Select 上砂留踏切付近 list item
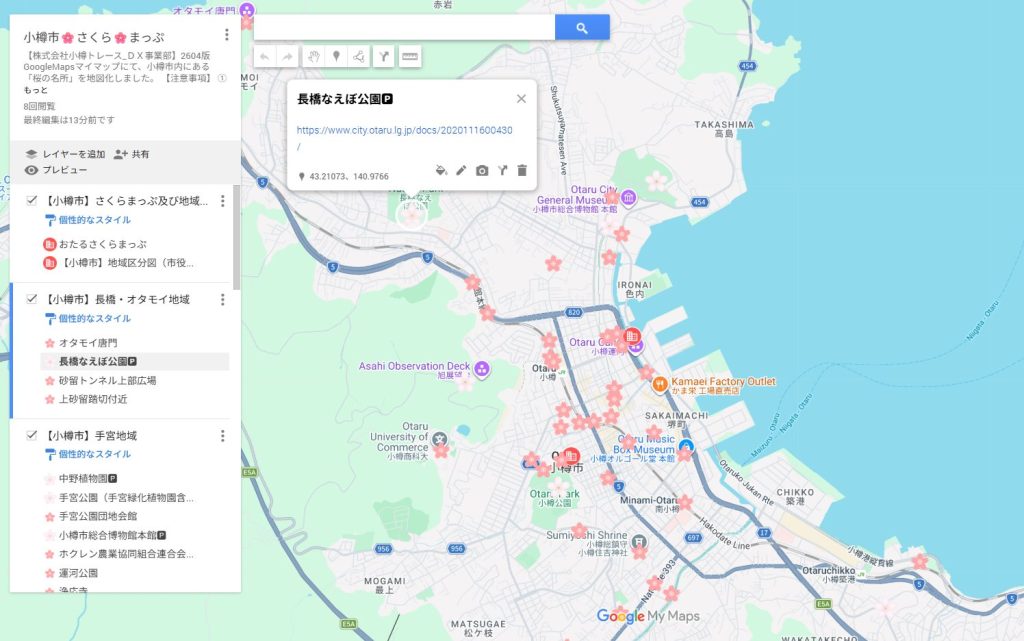1024x641 pixels. 135,399
